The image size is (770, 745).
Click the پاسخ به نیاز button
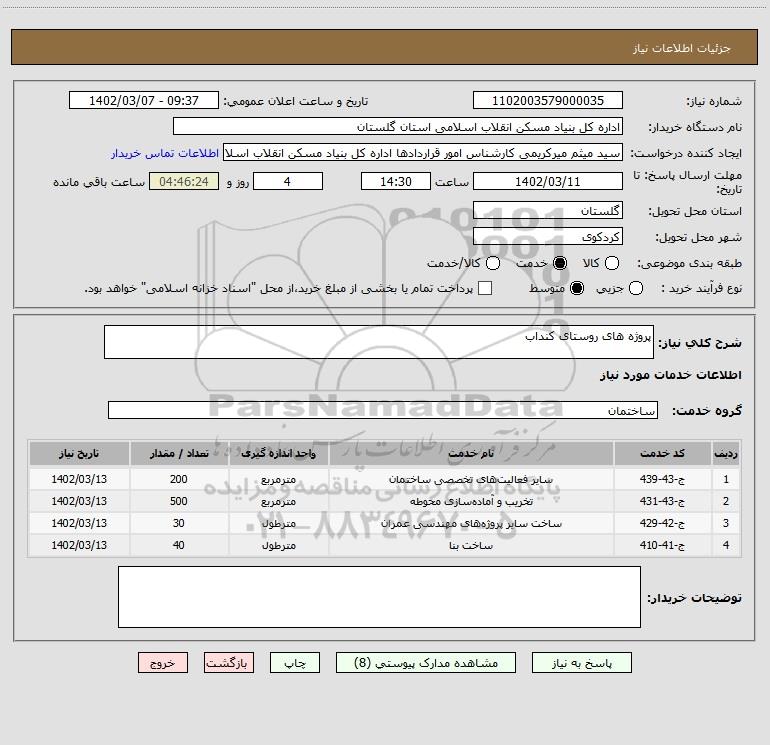[581, 663]
